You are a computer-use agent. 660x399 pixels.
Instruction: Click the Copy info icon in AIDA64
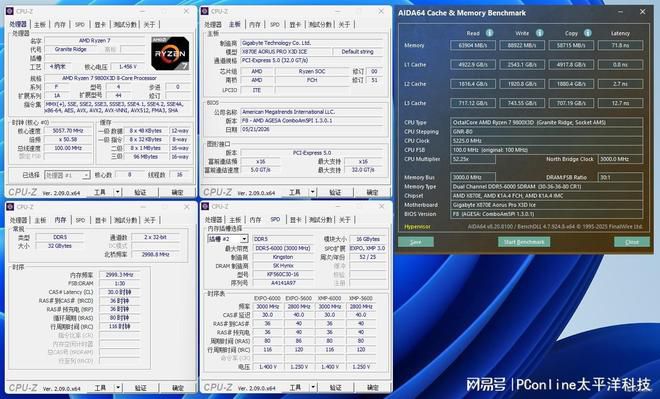click(588, 33)
